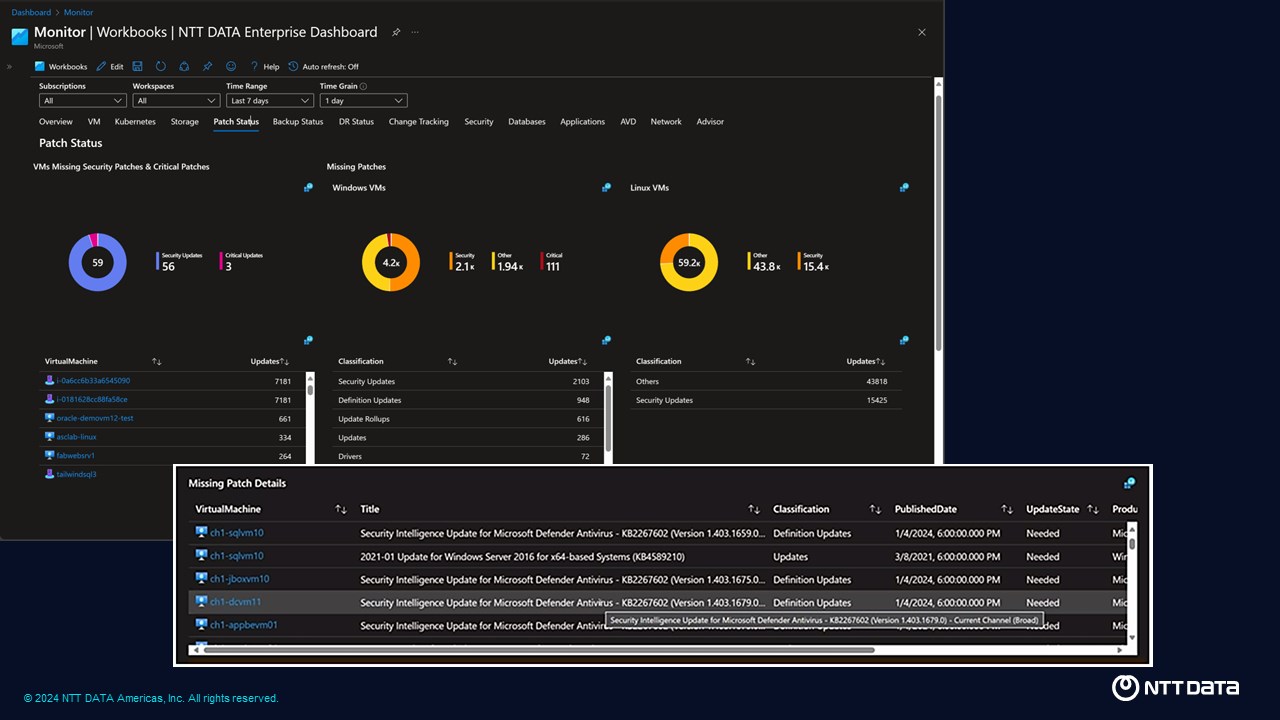Click the Share workbook icon in toolbar
This screenshot has height=720, width=1280.
184,66
